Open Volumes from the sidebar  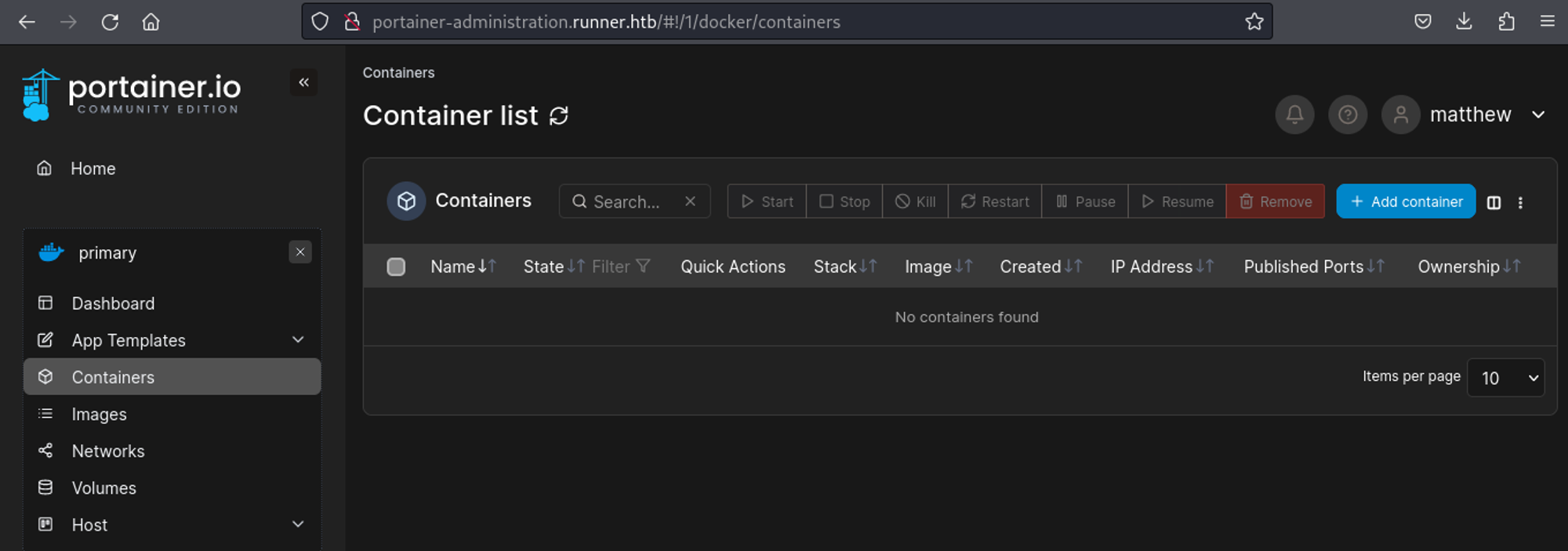(x=103, y=488)
